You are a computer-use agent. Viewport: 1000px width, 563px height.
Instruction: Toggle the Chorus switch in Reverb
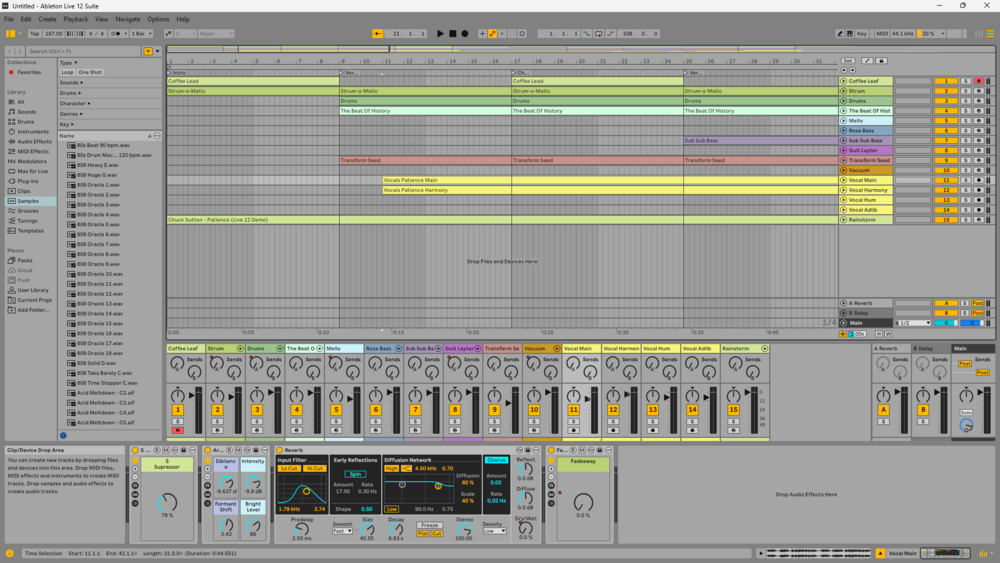[496, 460]
